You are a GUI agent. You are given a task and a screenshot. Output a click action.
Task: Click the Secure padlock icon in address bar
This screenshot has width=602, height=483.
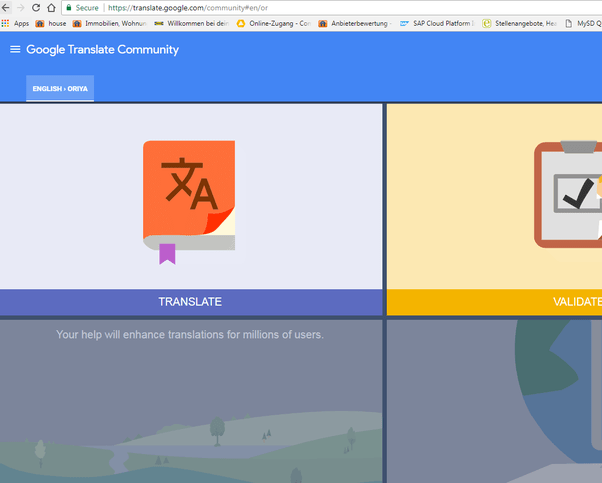coord(69,8)
